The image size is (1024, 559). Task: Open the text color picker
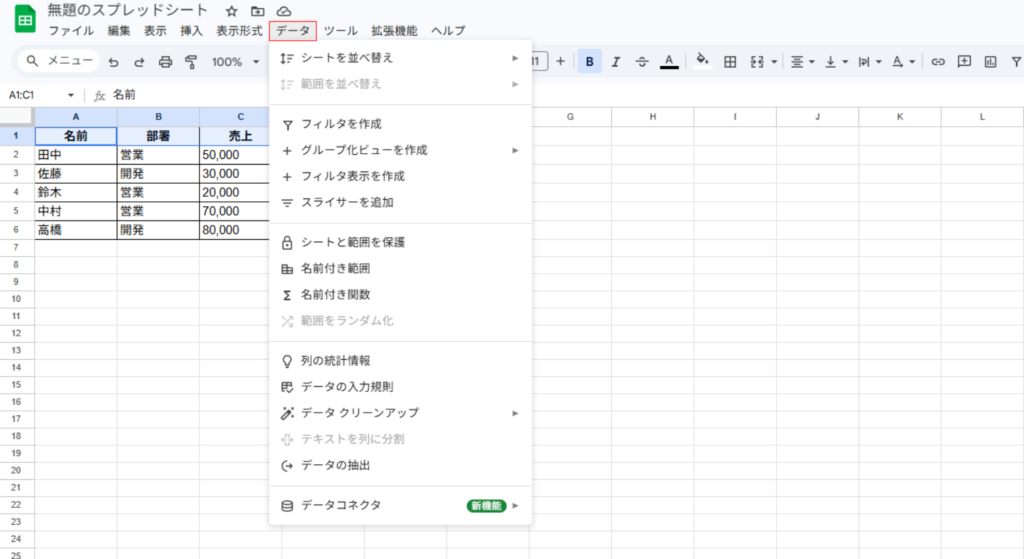point(669,61)
